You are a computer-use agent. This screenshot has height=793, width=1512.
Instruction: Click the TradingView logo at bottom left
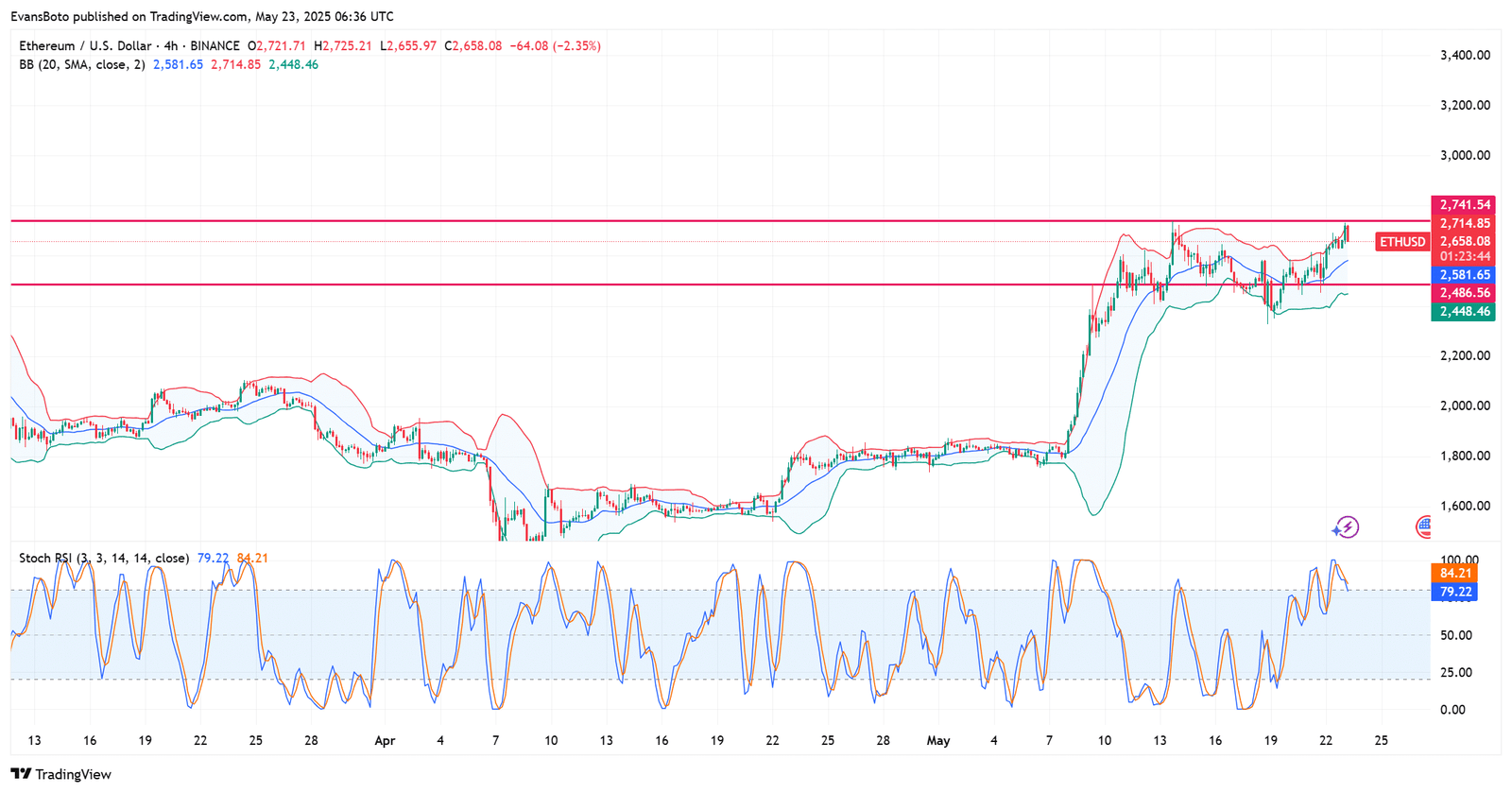click(x=61, y=774)
